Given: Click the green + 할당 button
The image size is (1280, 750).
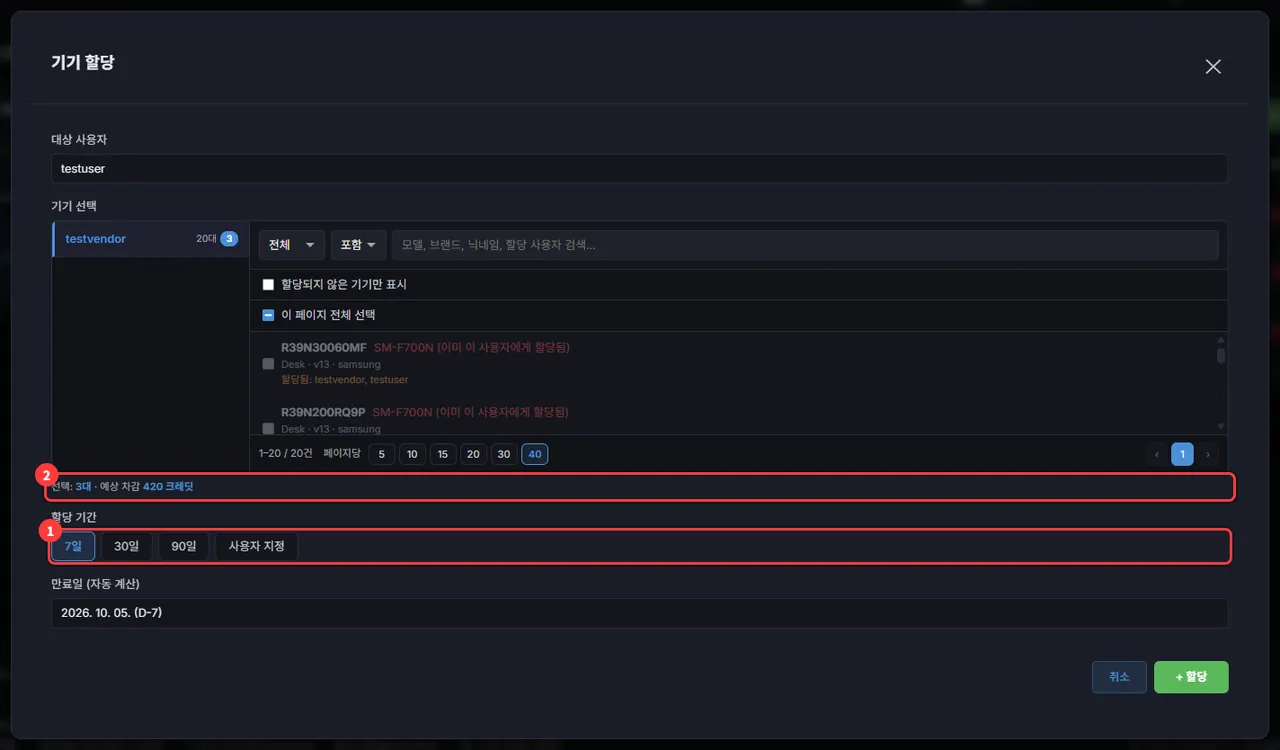Looking at the screenshot, I should click(1191, 677).
